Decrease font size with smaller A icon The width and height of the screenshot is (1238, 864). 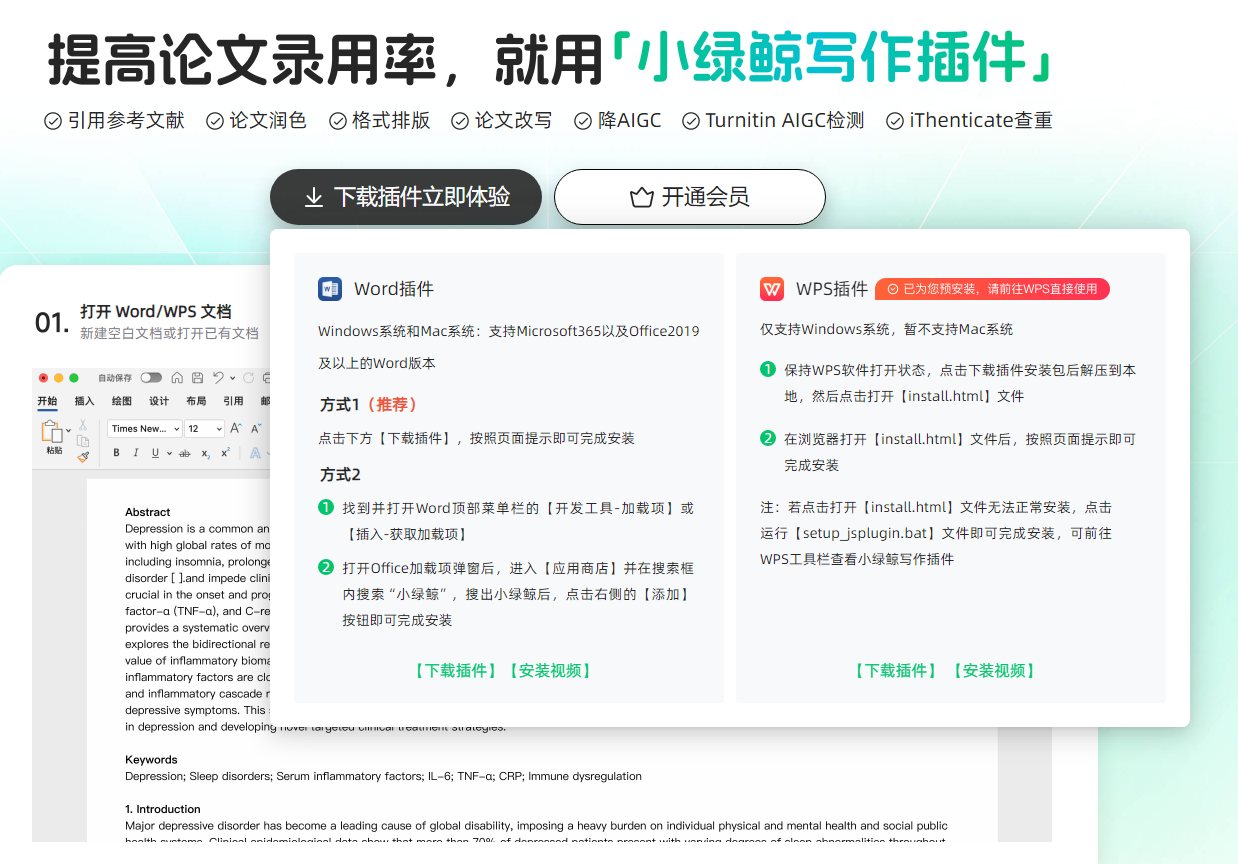tap(256, 429)
